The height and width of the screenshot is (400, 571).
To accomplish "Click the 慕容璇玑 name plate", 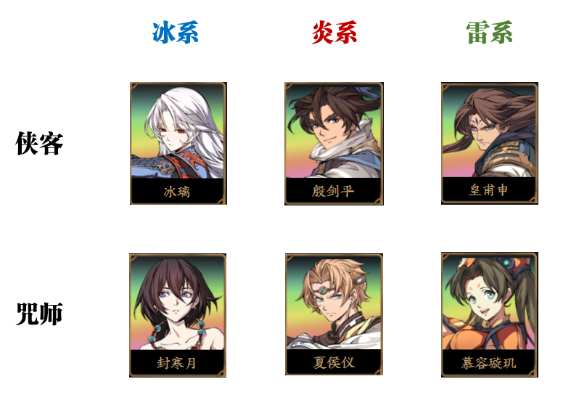I will pos(489,363).
